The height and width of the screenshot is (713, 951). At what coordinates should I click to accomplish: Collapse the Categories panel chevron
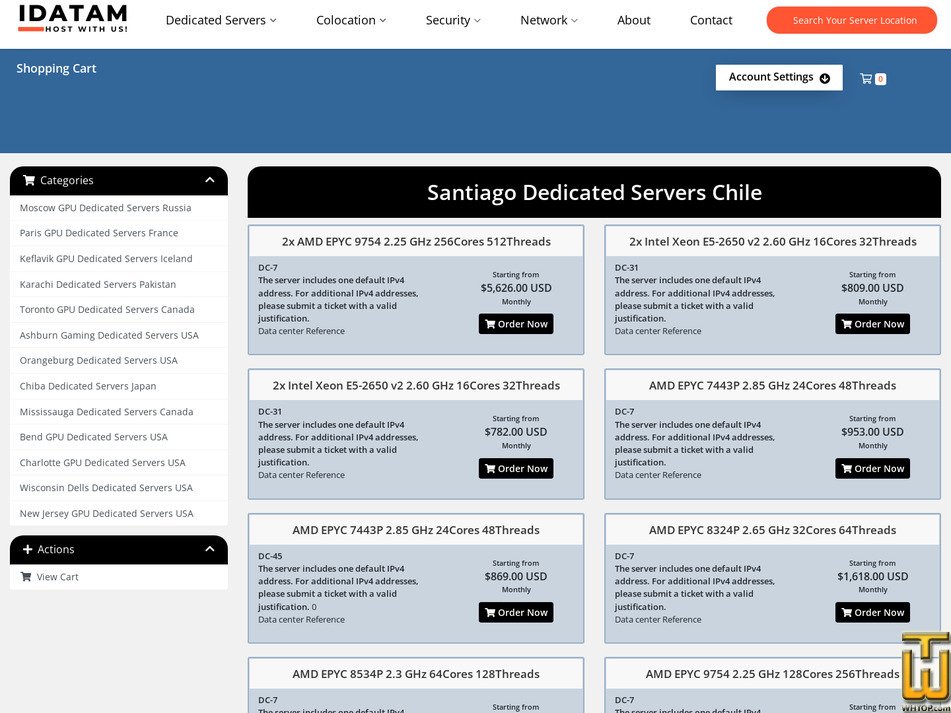click(210, 180)
